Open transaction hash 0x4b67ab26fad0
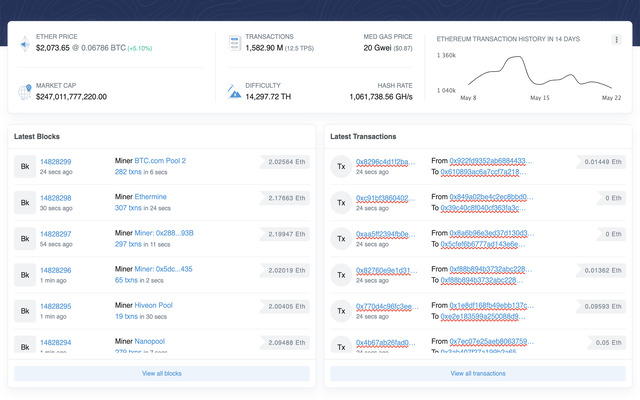The image size is (640, 400). [385, 342]
